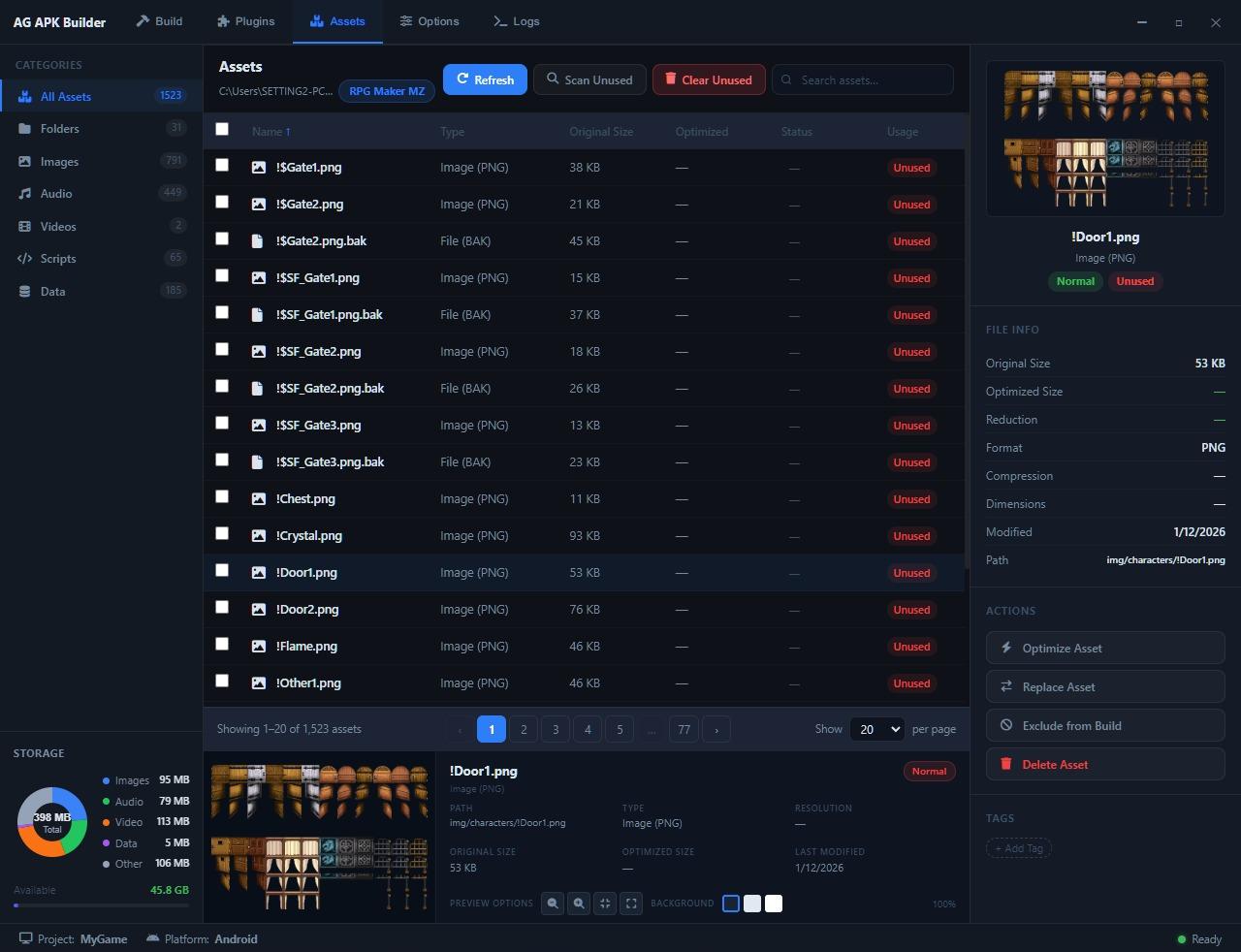Click the Data database icon in sidebar

24,291
